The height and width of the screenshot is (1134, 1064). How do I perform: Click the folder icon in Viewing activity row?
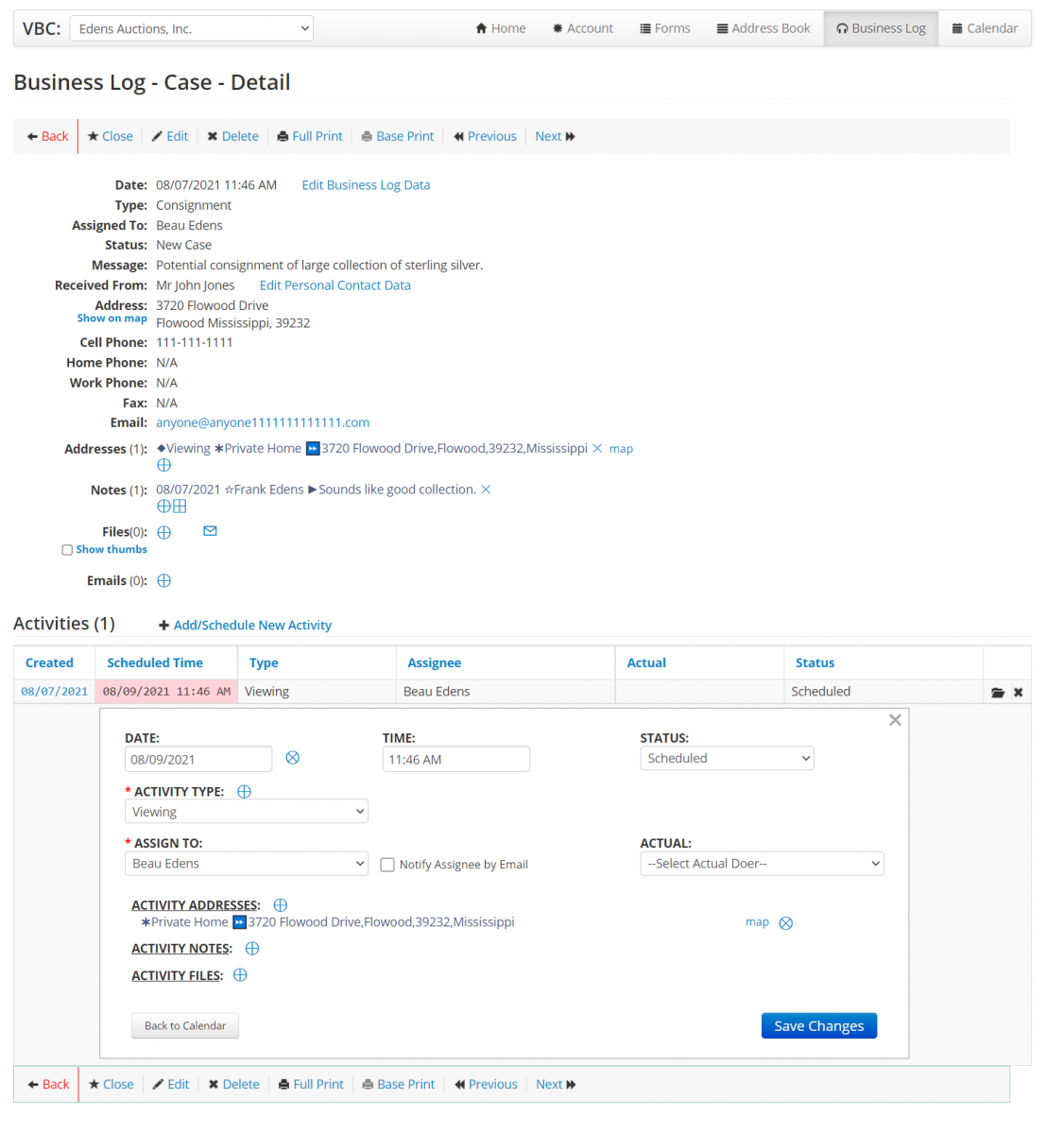point(997,692)
